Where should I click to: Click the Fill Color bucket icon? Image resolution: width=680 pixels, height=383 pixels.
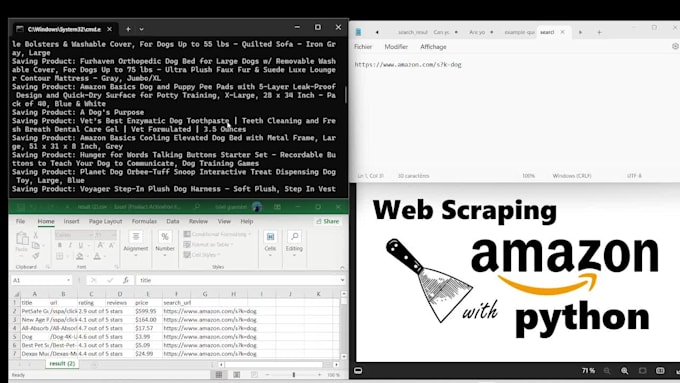[80, 256]
